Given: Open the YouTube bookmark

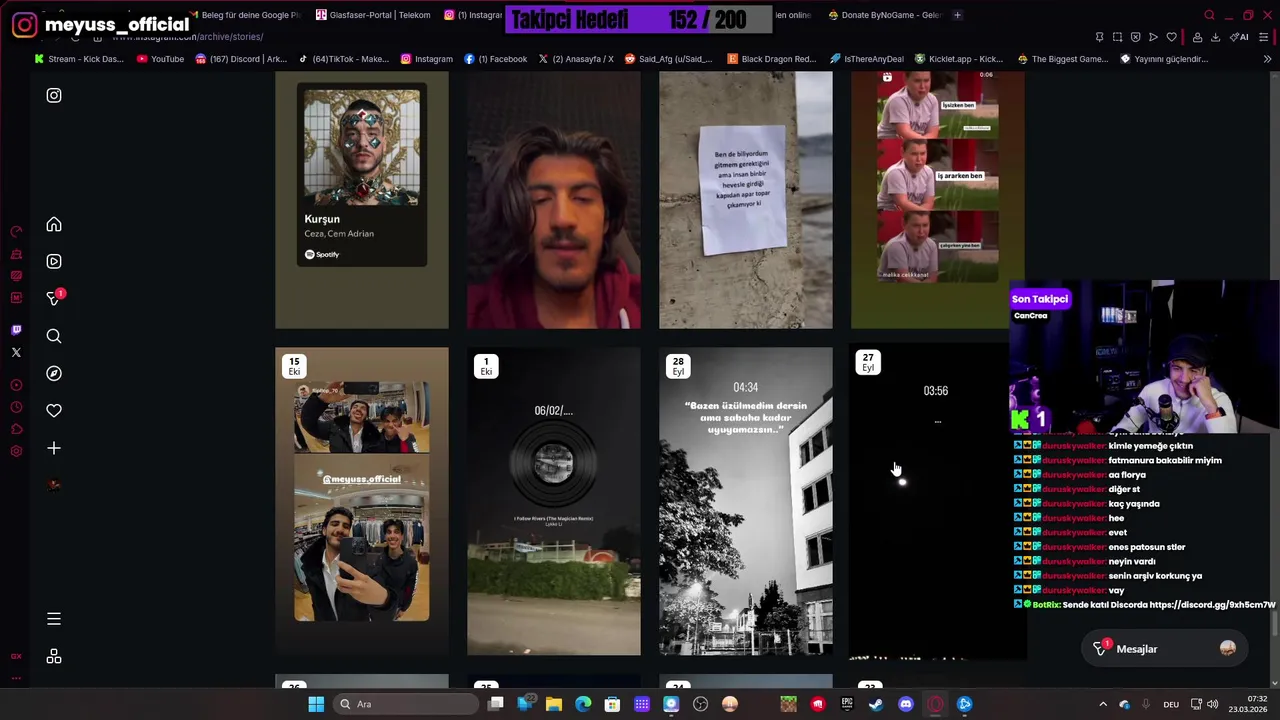Looking at the screenshot, I should [160, 59].
